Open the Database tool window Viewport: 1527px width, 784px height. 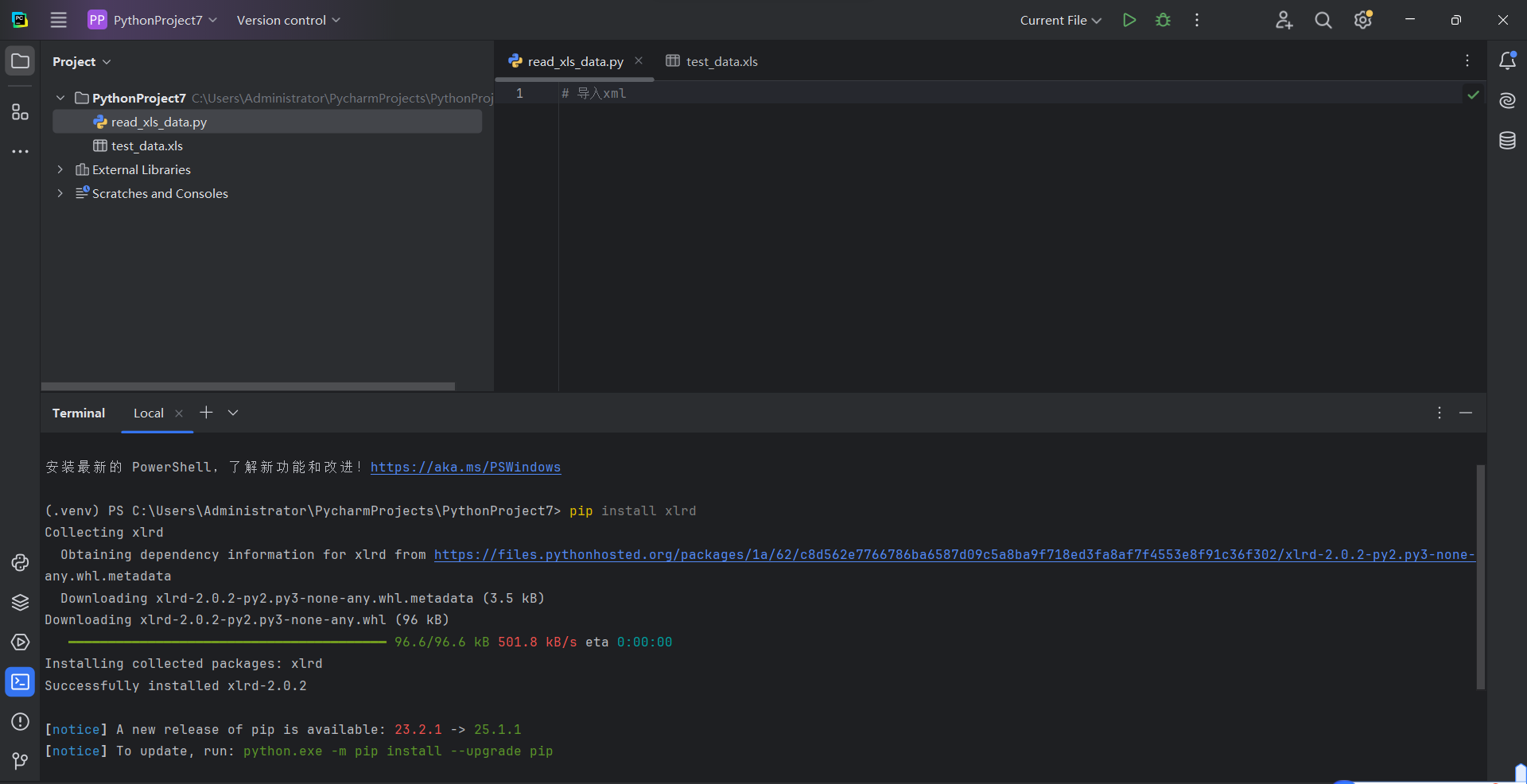1508,140
